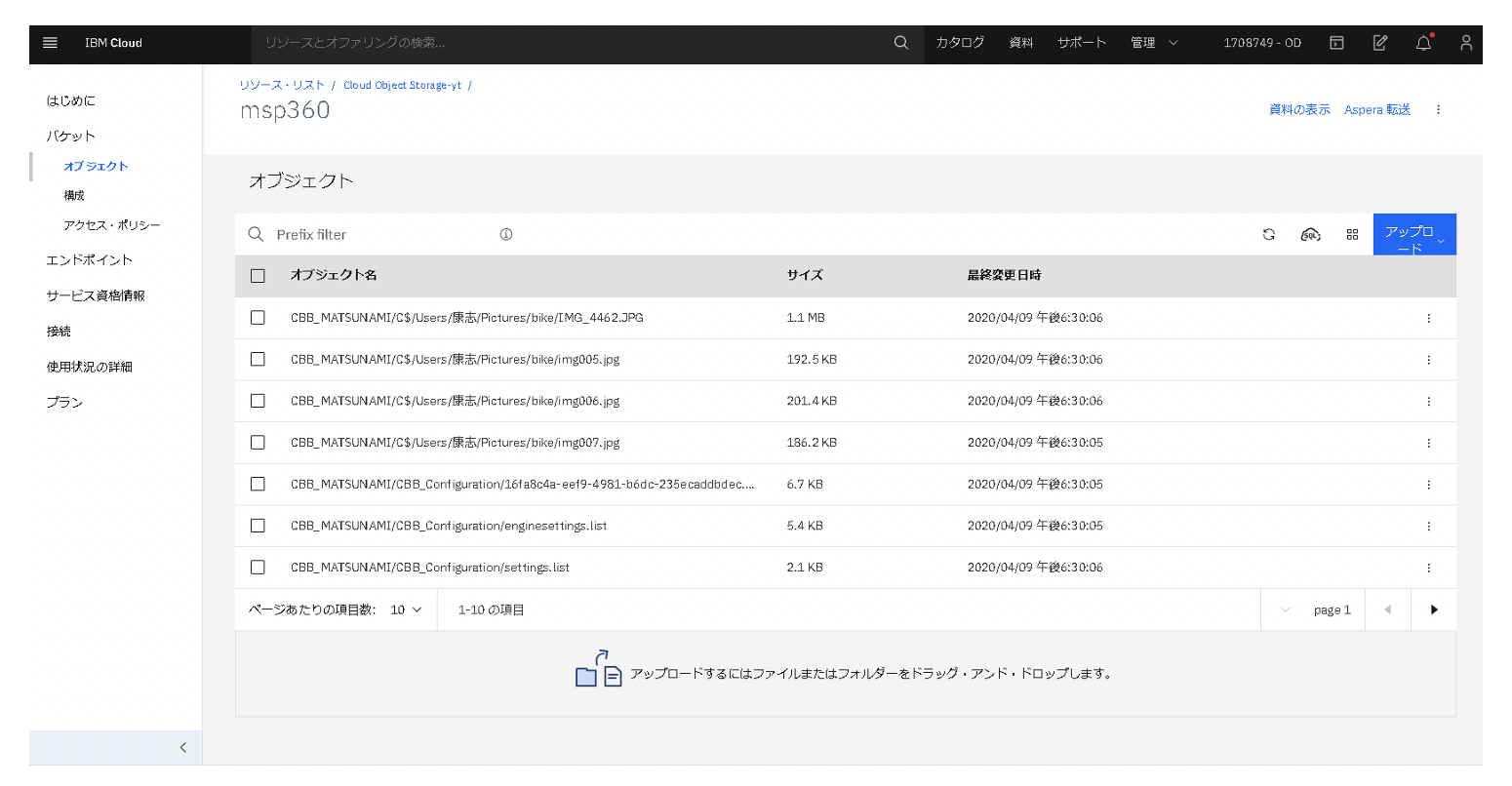Check the img005.jpg row checkbox
Screen dimensions: 1512x786
click(258, 359)
